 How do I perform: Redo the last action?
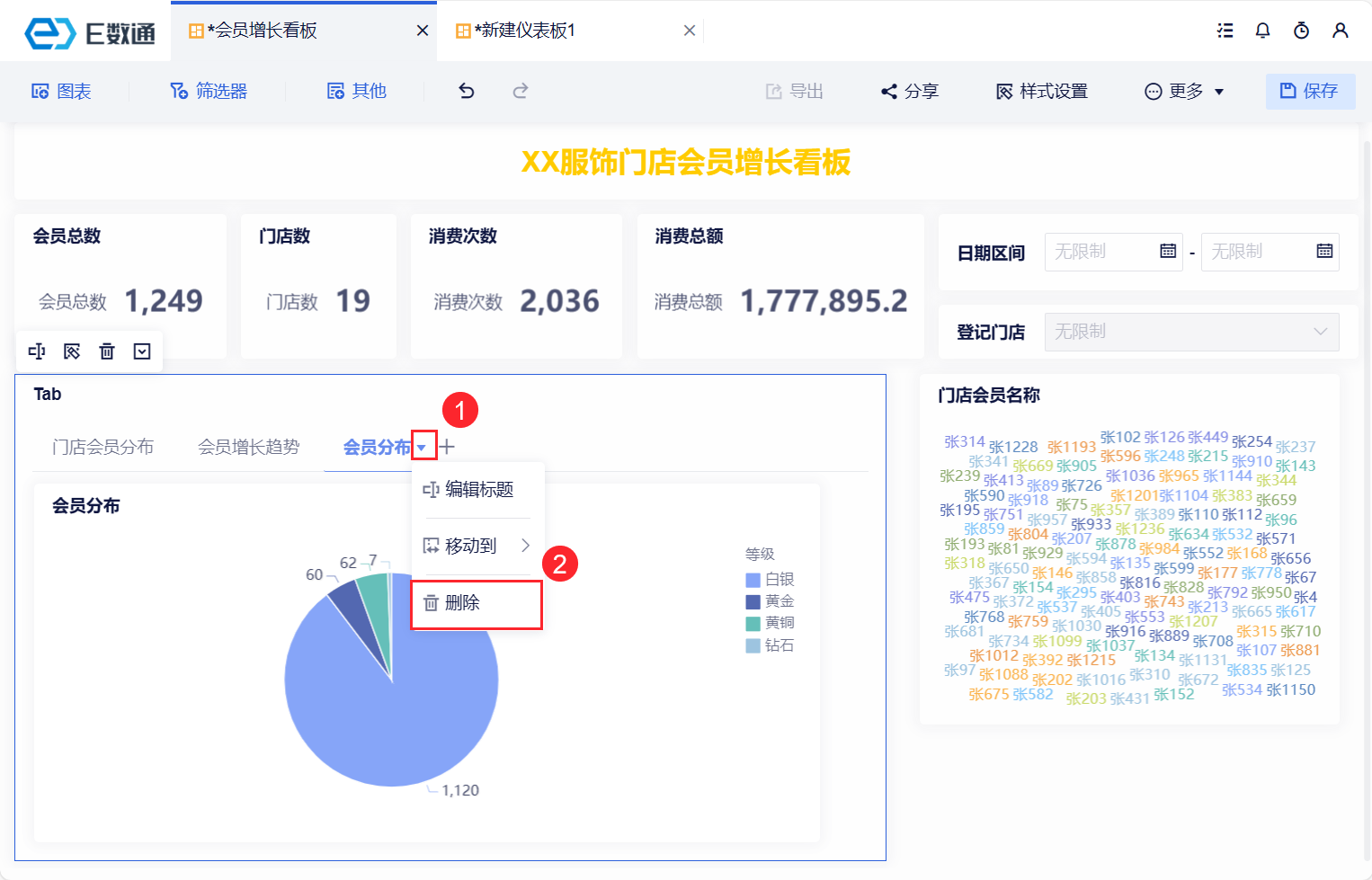[x=521, y=91]
